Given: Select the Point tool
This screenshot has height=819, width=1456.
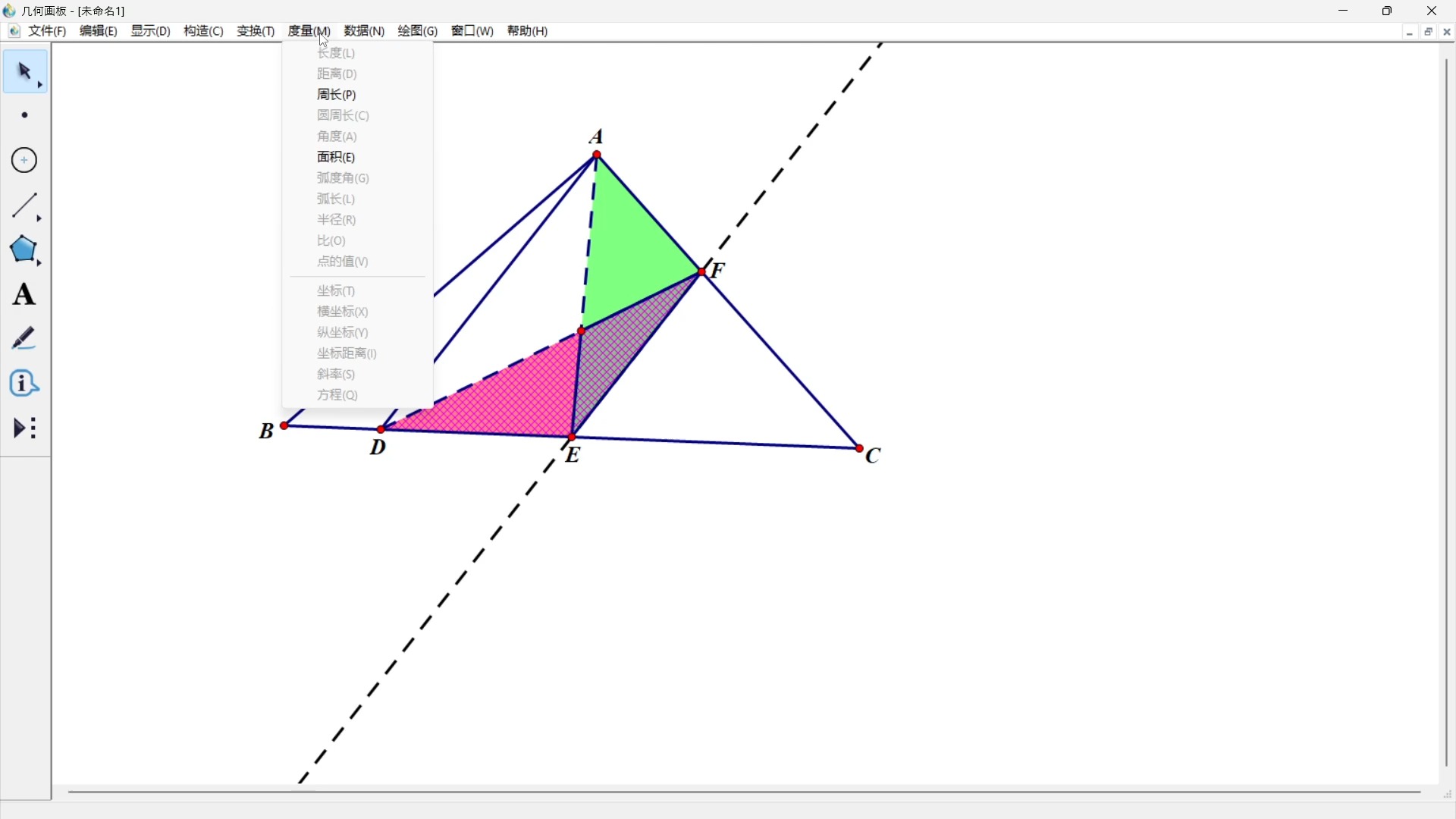Looking at the screenshot, I should tap(25, 115).
